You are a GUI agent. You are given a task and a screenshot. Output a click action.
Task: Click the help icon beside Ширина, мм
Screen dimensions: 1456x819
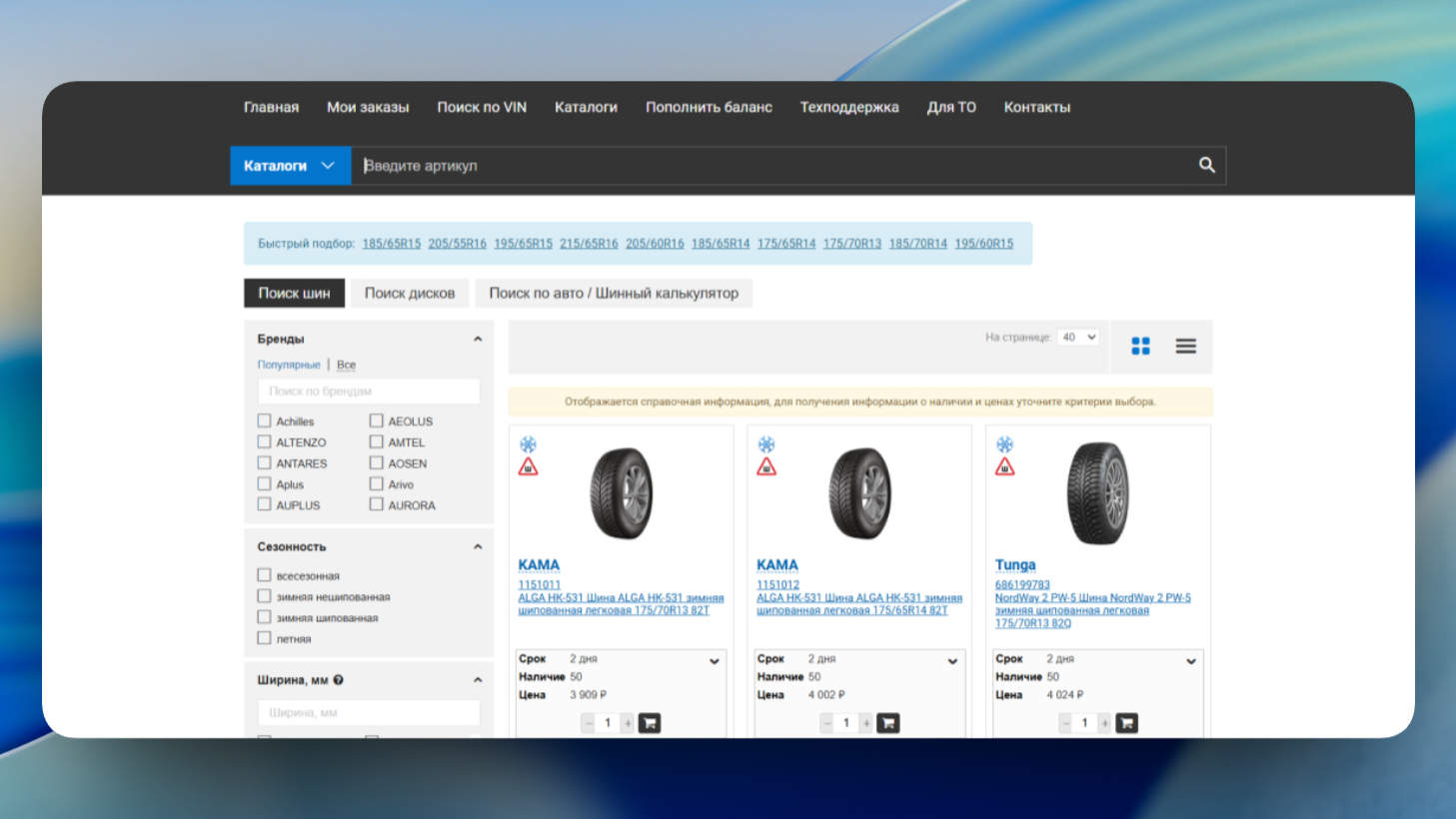tap(339, 680)
